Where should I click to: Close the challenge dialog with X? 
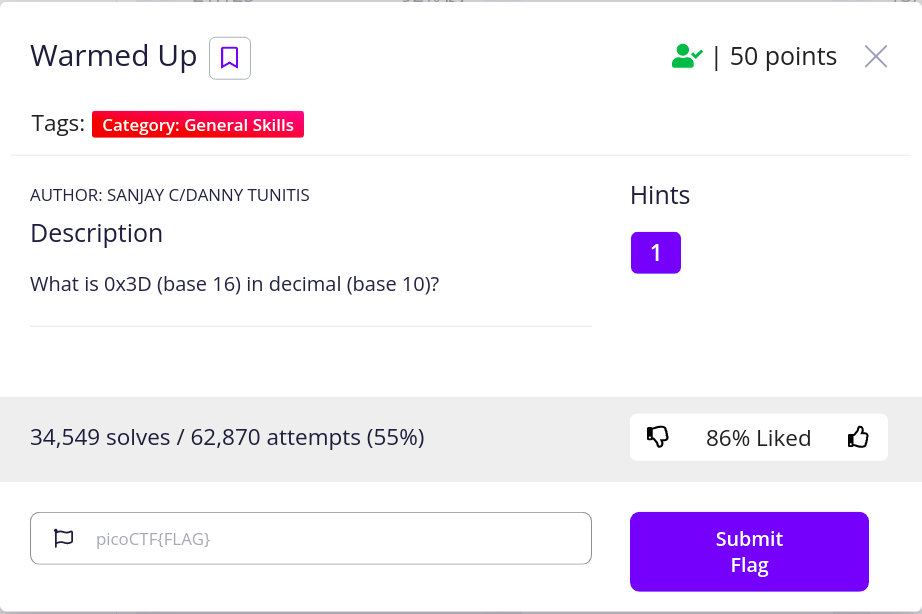875,57
